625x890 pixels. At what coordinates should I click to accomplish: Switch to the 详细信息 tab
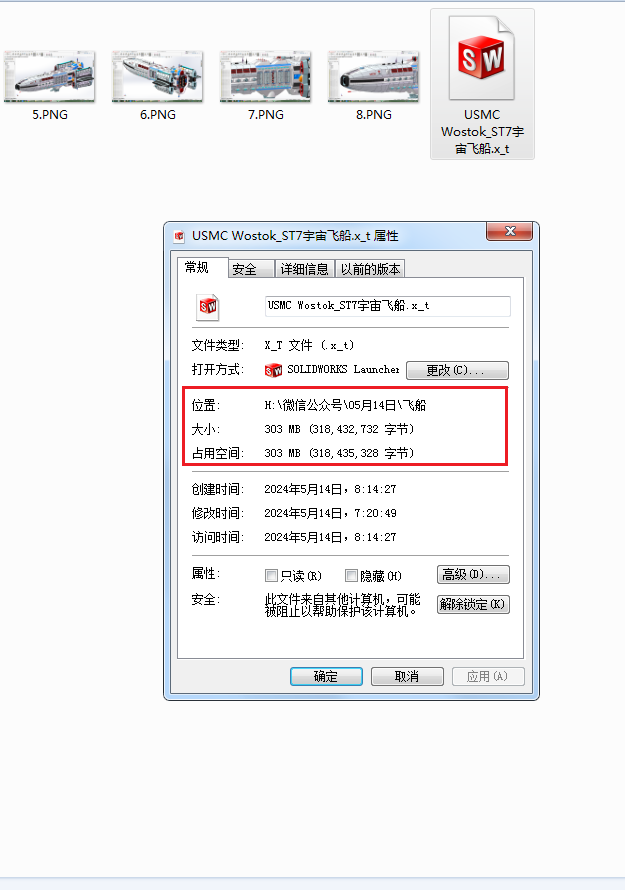304,269
